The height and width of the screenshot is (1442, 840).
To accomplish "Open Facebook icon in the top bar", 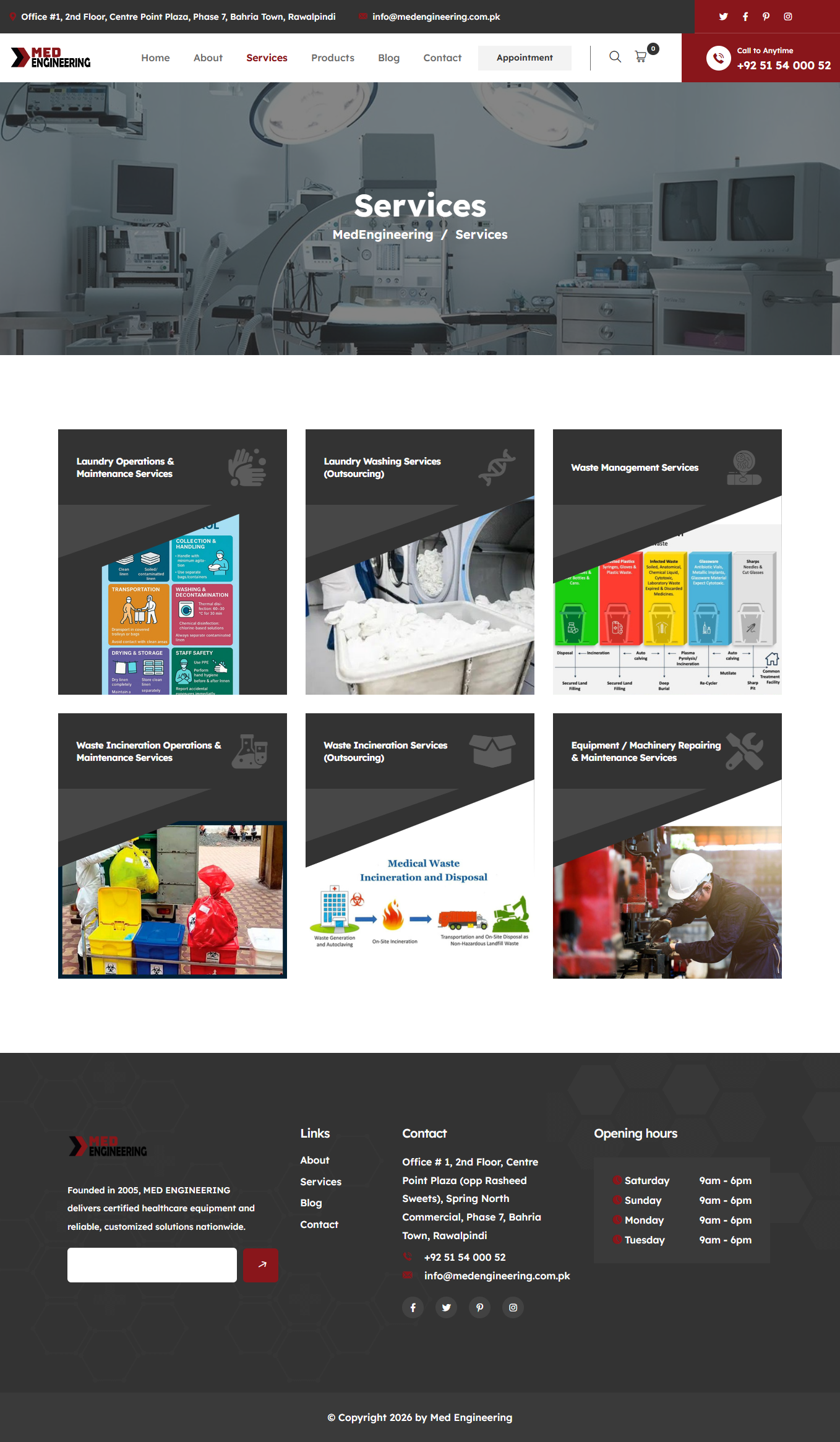I will tap(745, 17).
